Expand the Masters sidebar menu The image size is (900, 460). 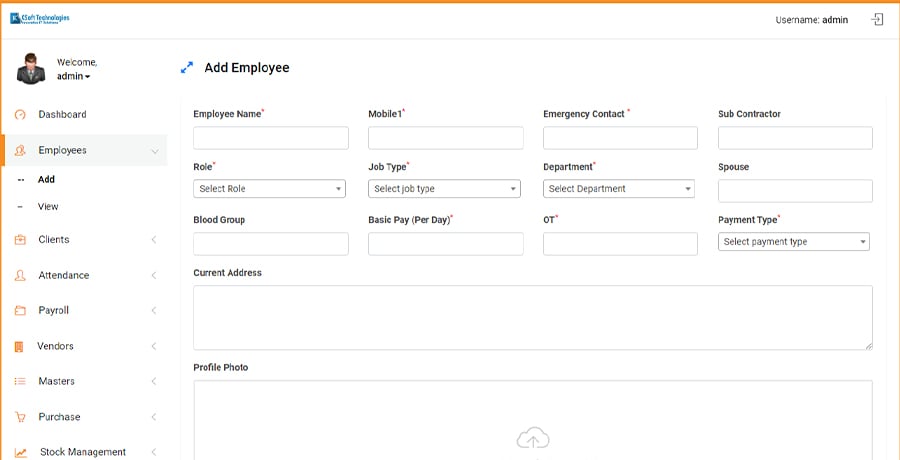click(x=84, y=382)
